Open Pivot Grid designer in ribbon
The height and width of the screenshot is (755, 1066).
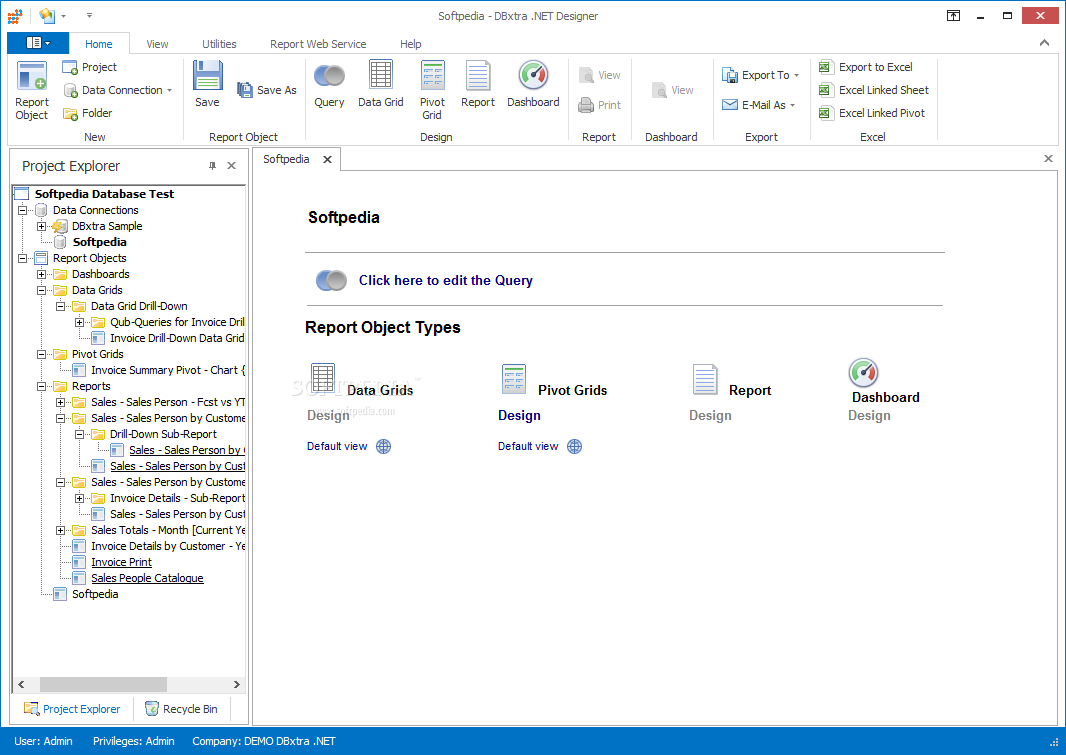tap(432, 90)
